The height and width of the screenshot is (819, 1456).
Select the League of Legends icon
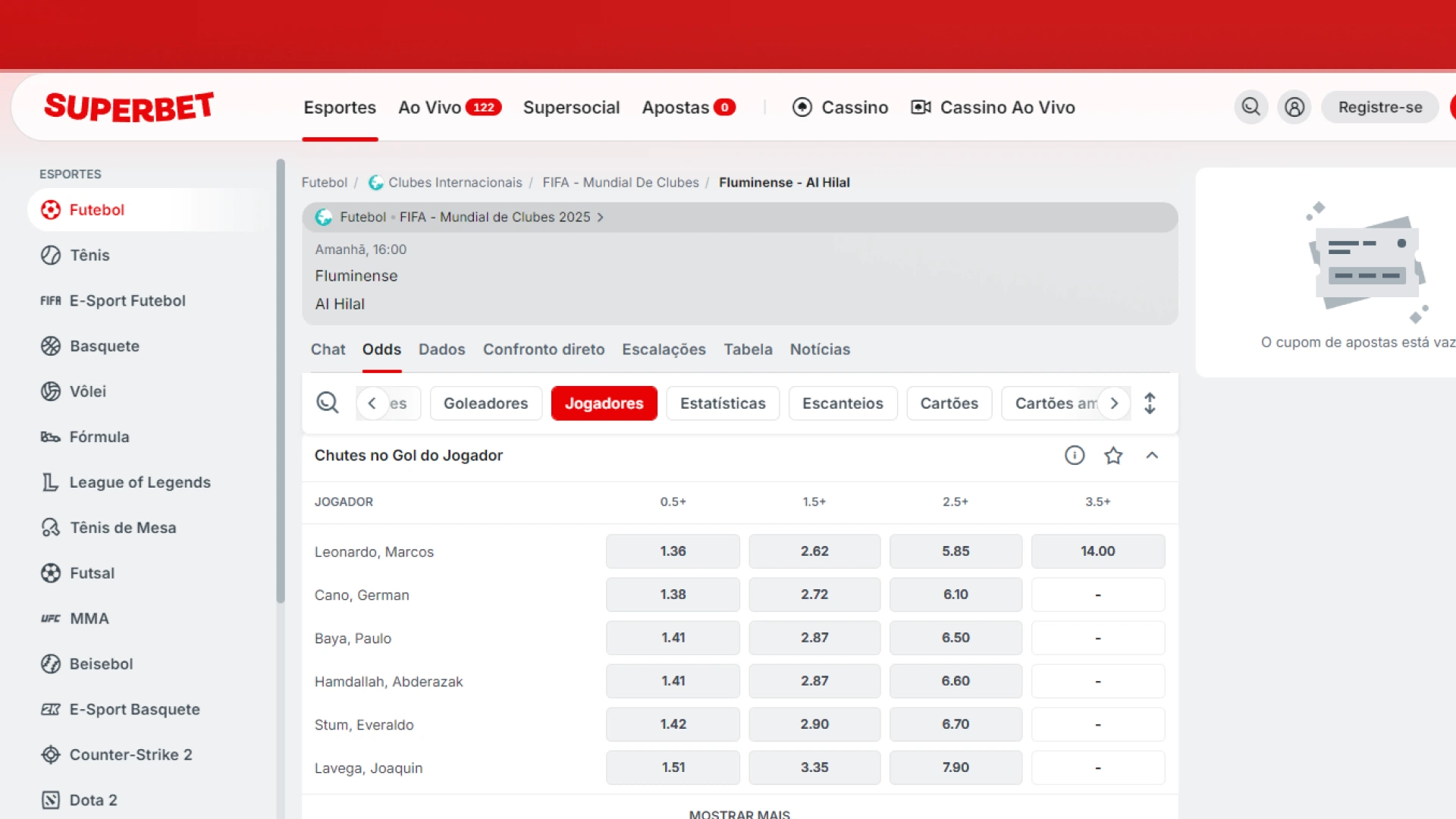[x=51, y=482]
